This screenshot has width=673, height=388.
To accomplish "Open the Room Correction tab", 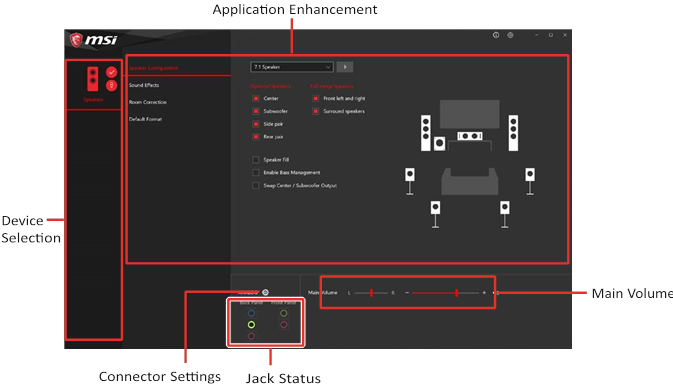I will (x=148, y=102).
